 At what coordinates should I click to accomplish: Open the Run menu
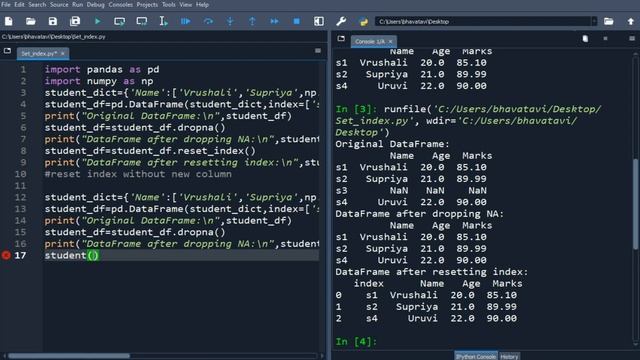tap(78, 4)
